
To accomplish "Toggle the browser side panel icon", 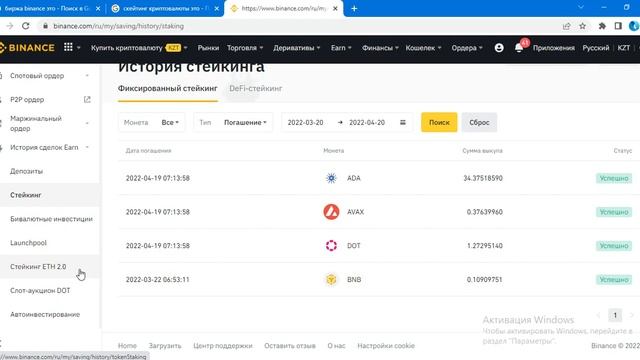I will point(618,26).
